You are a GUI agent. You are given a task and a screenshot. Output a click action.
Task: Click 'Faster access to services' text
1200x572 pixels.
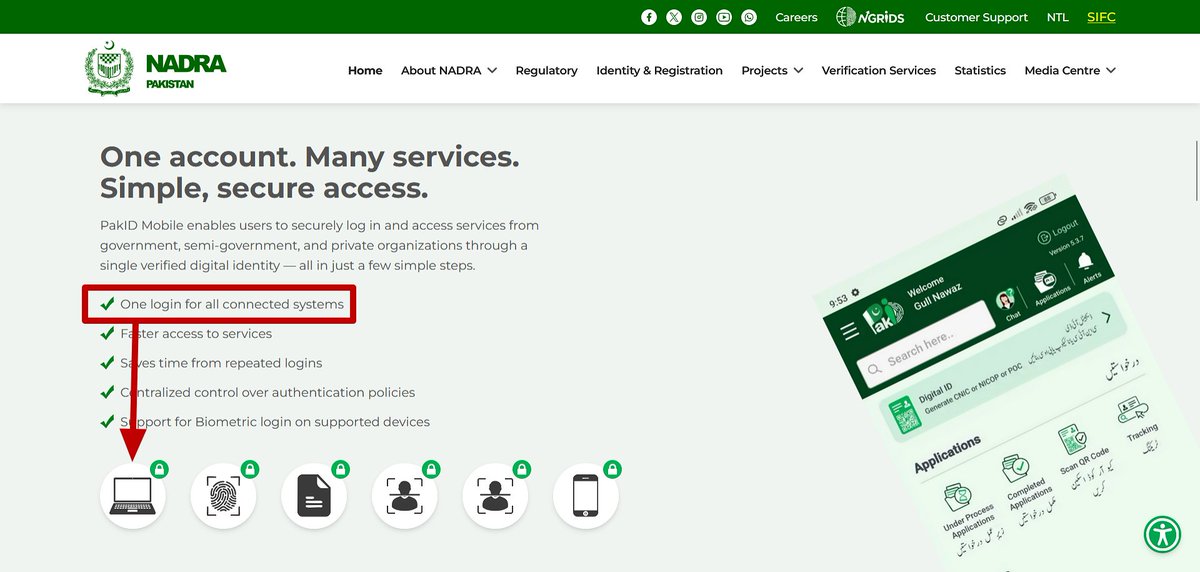click(x=196, y=334)
